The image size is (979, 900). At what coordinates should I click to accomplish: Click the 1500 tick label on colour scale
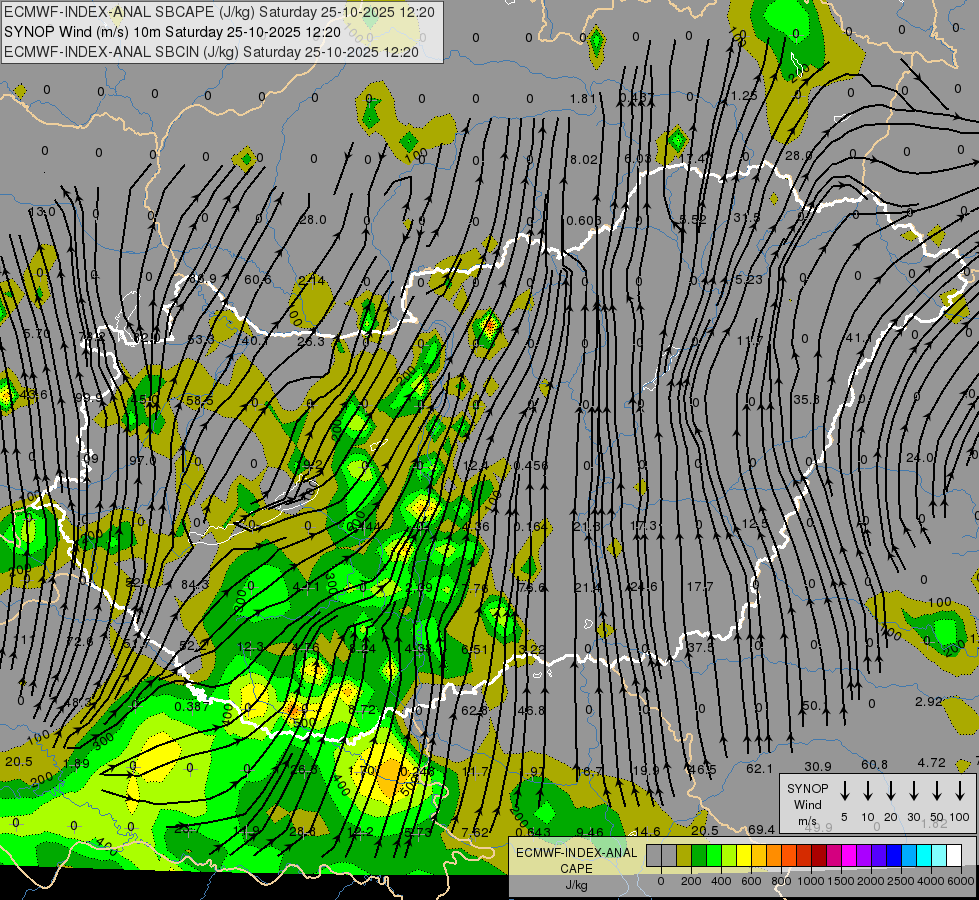point(840,881)
